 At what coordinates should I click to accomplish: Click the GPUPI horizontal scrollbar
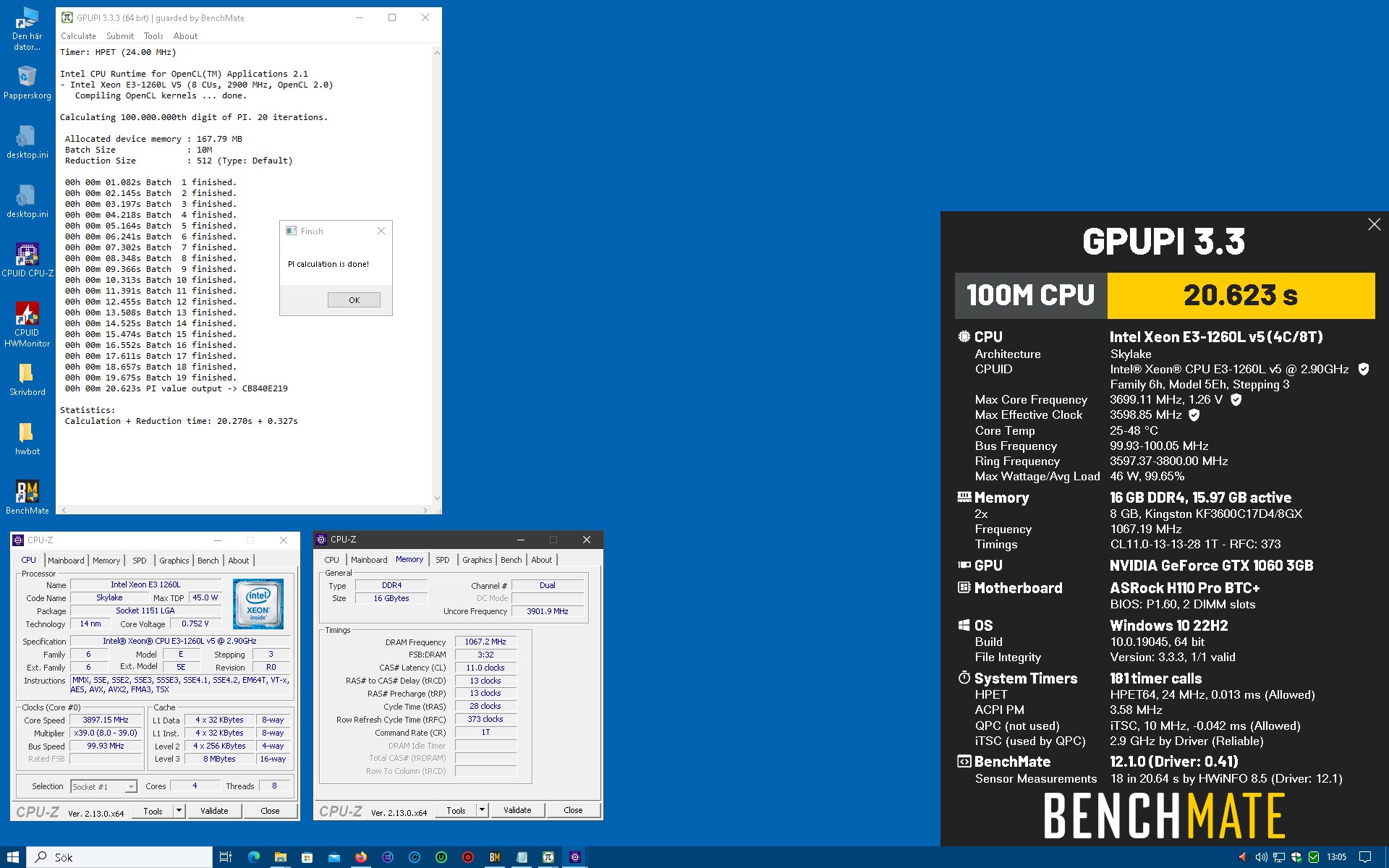tap(244, 510)
